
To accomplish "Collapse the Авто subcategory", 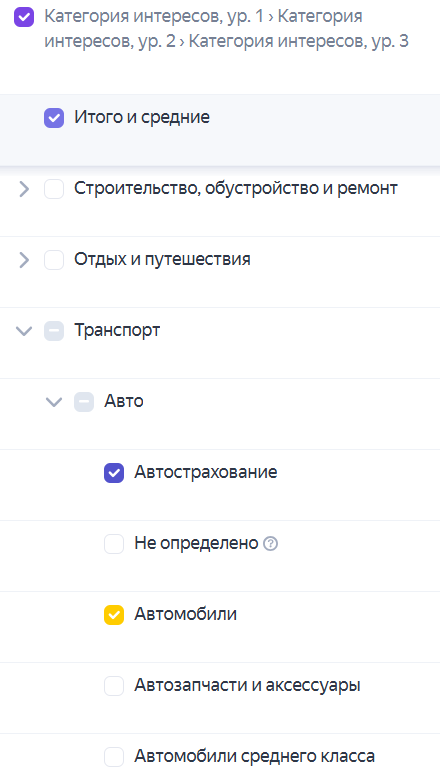I will point(54,402).
